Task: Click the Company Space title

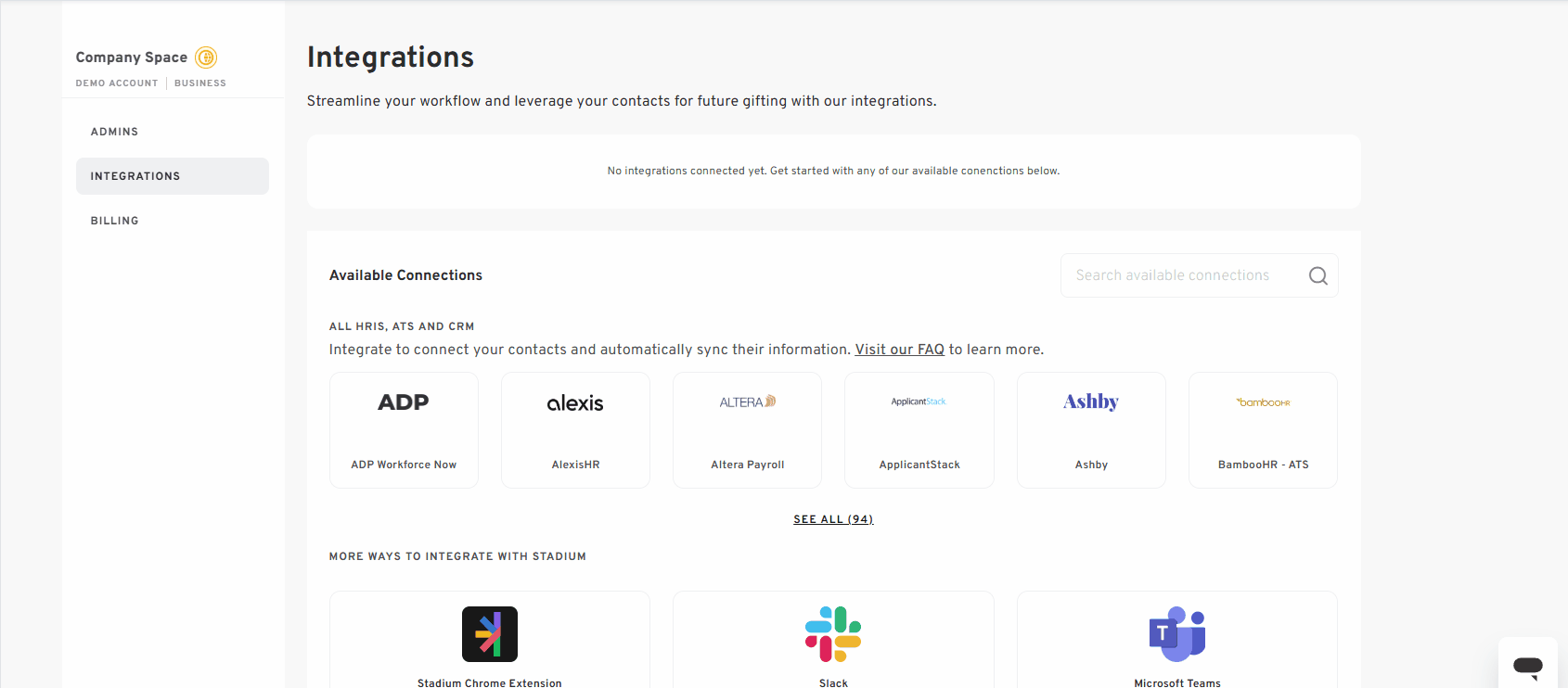Action: (132, 57)
